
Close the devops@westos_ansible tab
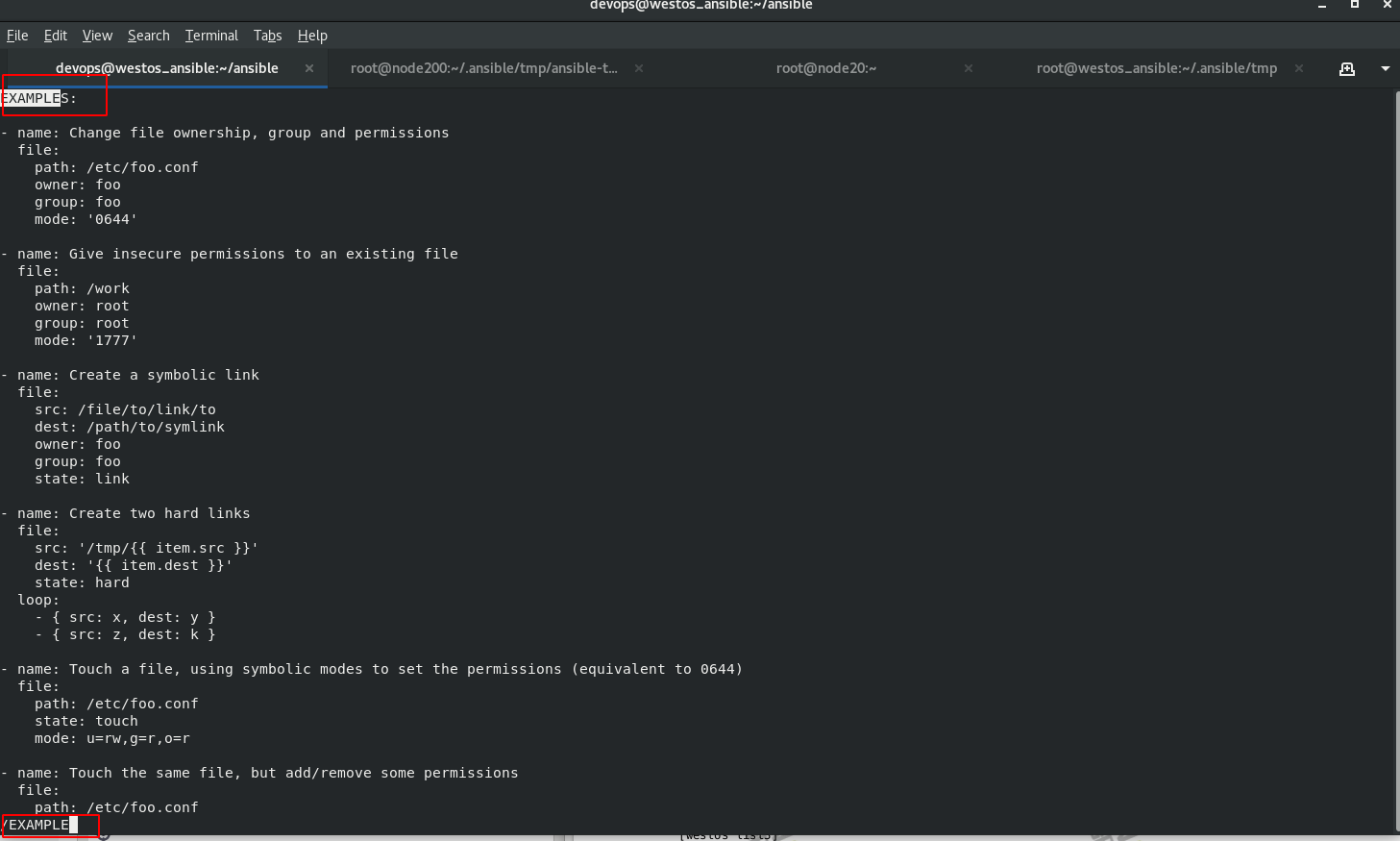tap(309, 68)
